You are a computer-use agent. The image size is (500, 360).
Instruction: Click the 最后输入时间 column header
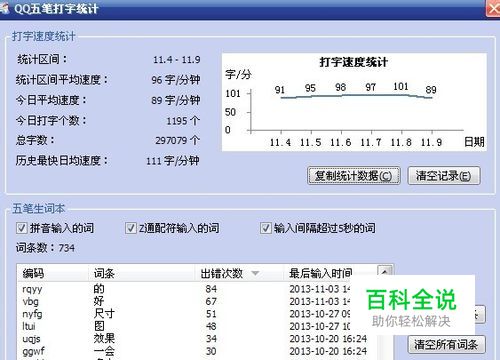(319, 273)
